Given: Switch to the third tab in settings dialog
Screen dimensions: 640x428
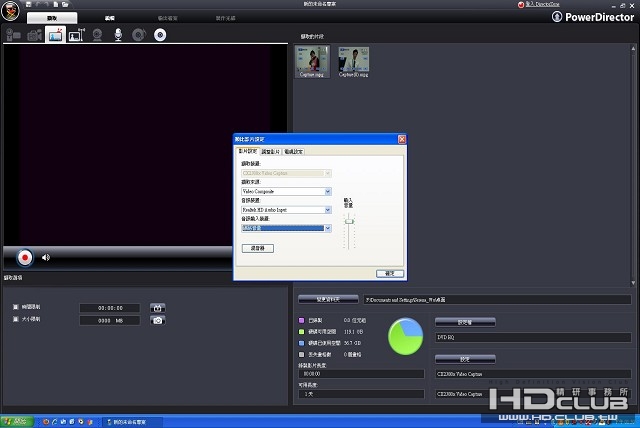Looking at the screenshot, I should tap(294, 151).
